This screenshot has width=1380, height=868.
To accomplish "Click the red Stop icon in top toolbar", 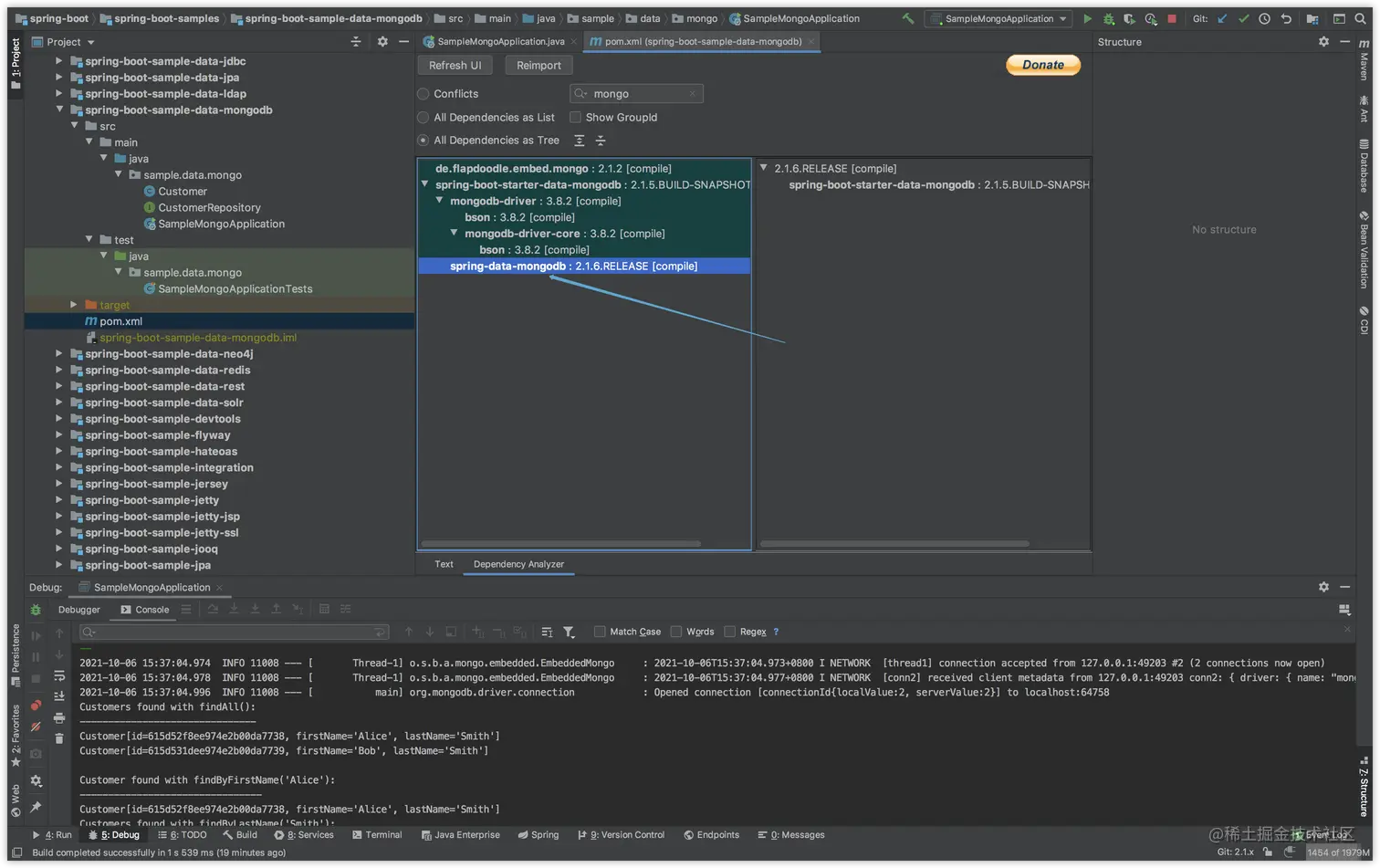I will coord(1172,18).
